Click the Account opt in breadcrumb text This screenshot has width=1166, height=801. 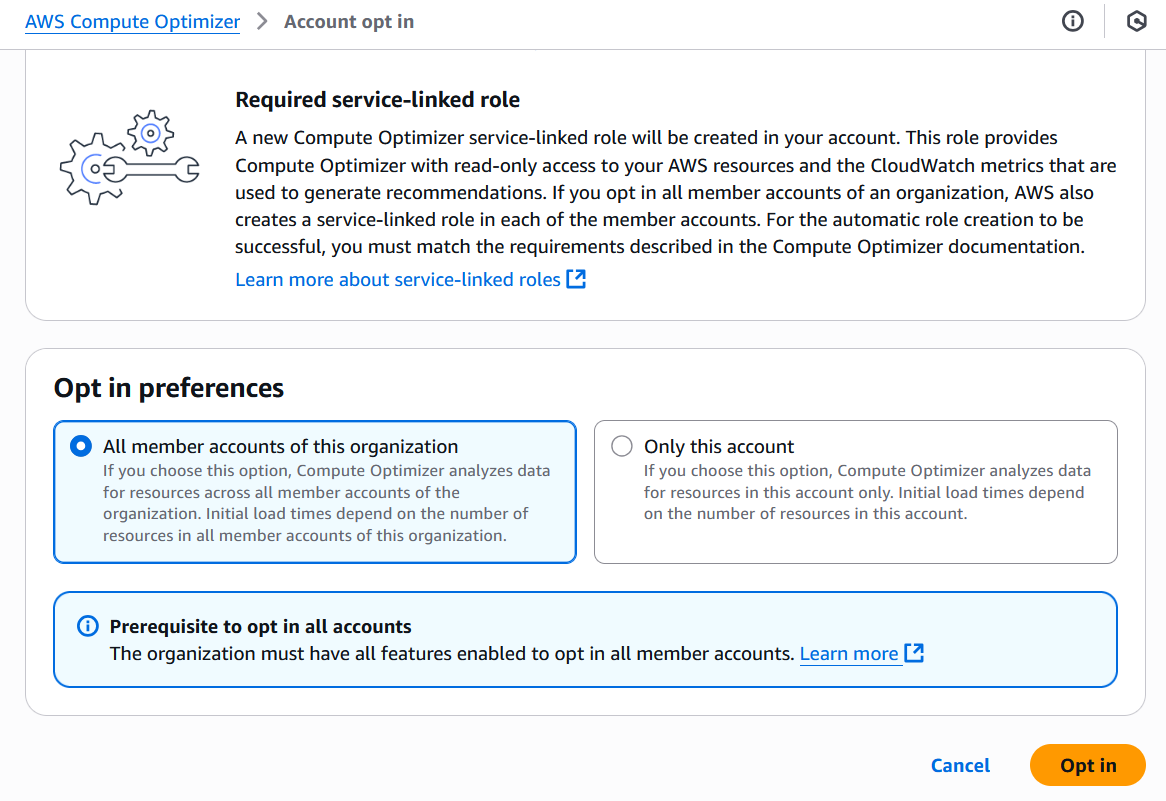tap(349, 22)
